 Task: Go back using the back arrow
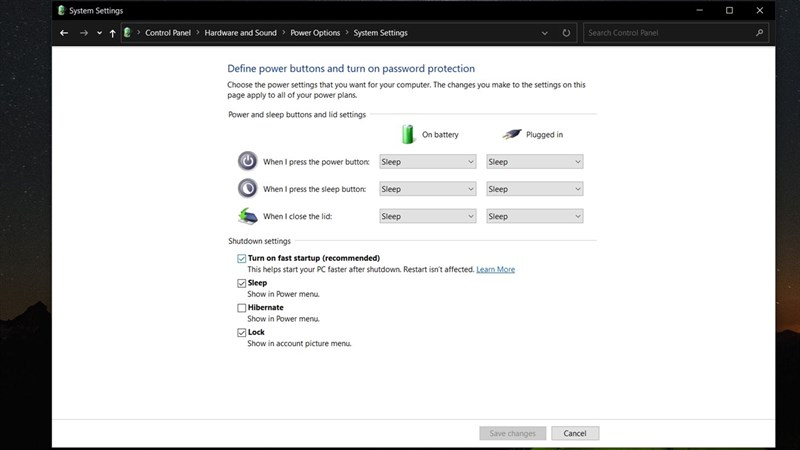click(64, 33)
